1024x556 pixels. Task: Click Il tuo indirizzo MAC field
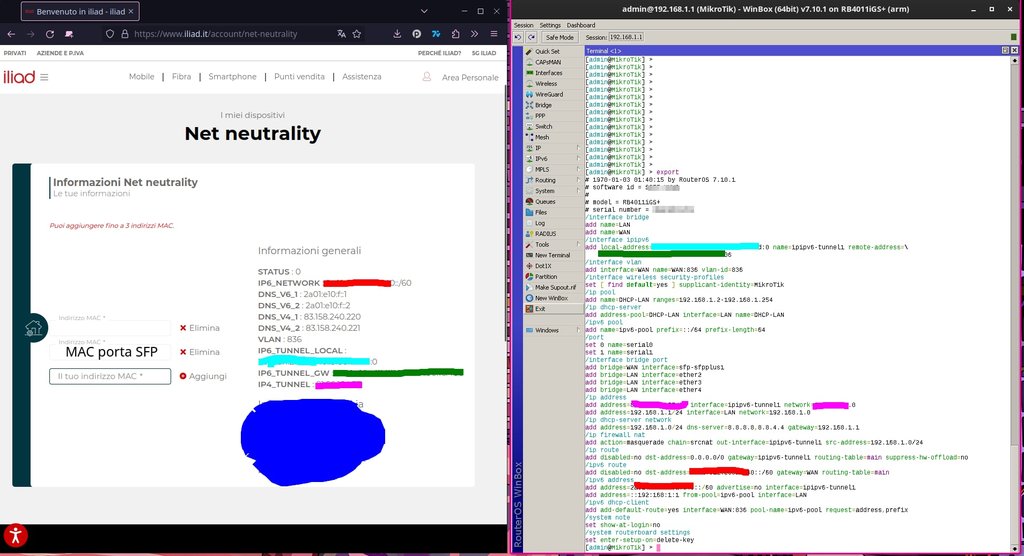110,376
